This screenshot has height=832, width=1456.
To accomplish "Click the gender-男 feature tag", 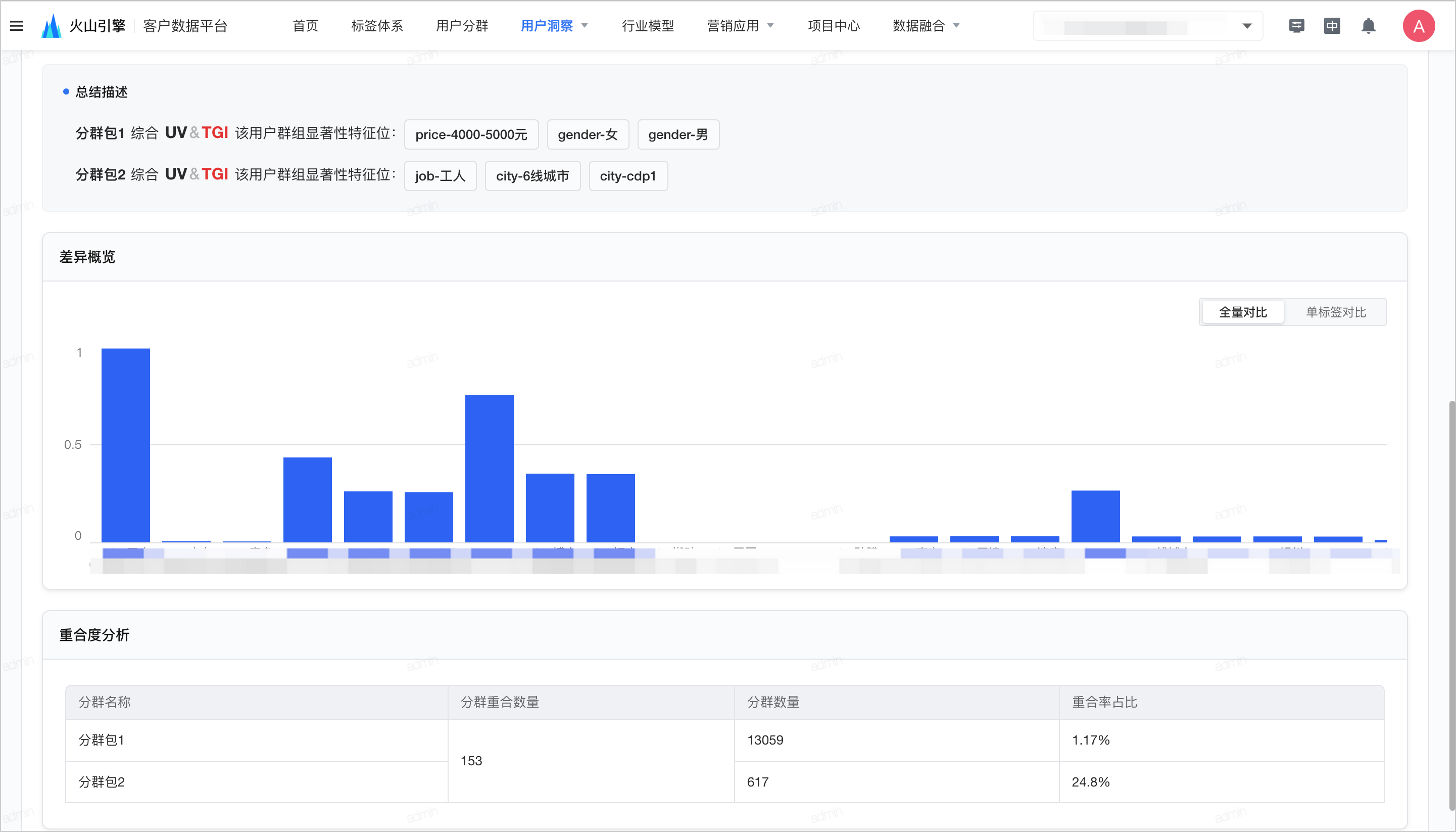I will tap(678, 134).
